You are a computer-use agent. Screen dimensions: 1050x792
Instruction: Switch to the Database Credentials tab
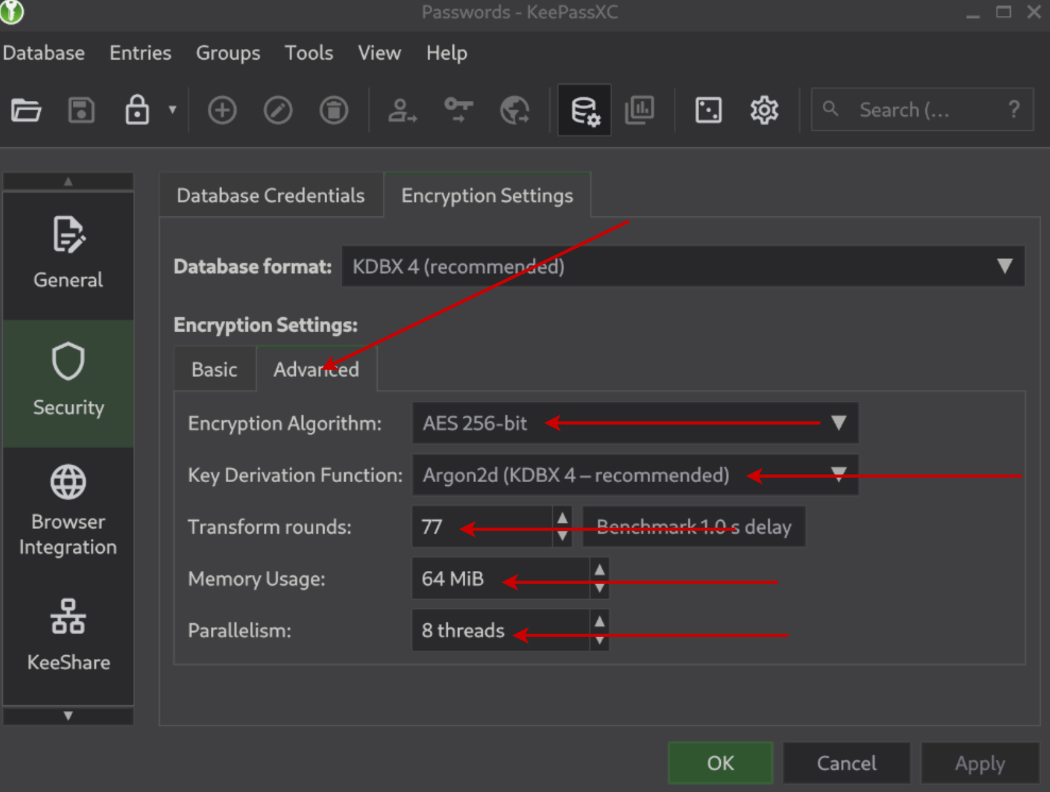pyautogui.click(x=270, y=196)
